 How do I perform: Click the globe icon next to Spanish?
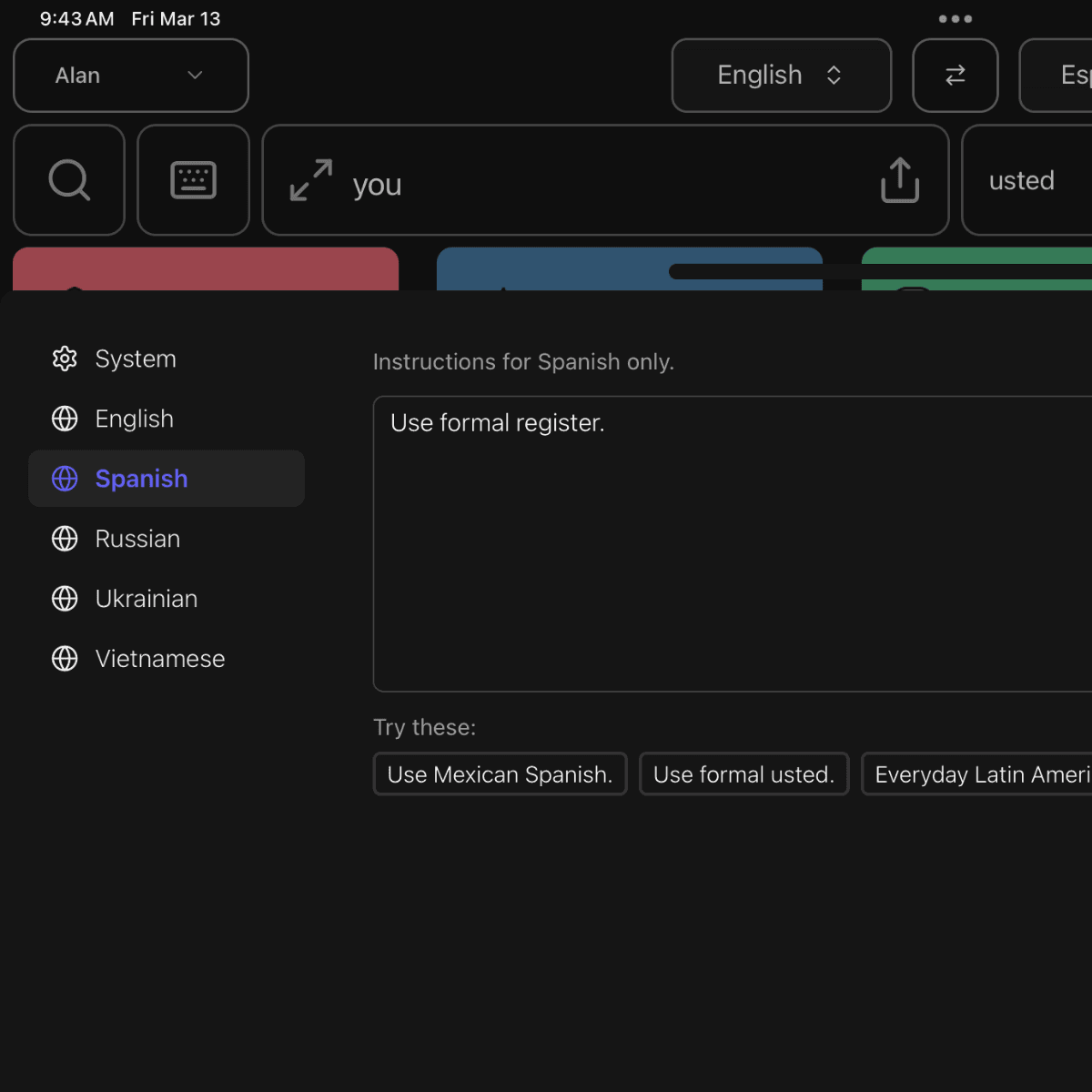(x=65, y=478)
